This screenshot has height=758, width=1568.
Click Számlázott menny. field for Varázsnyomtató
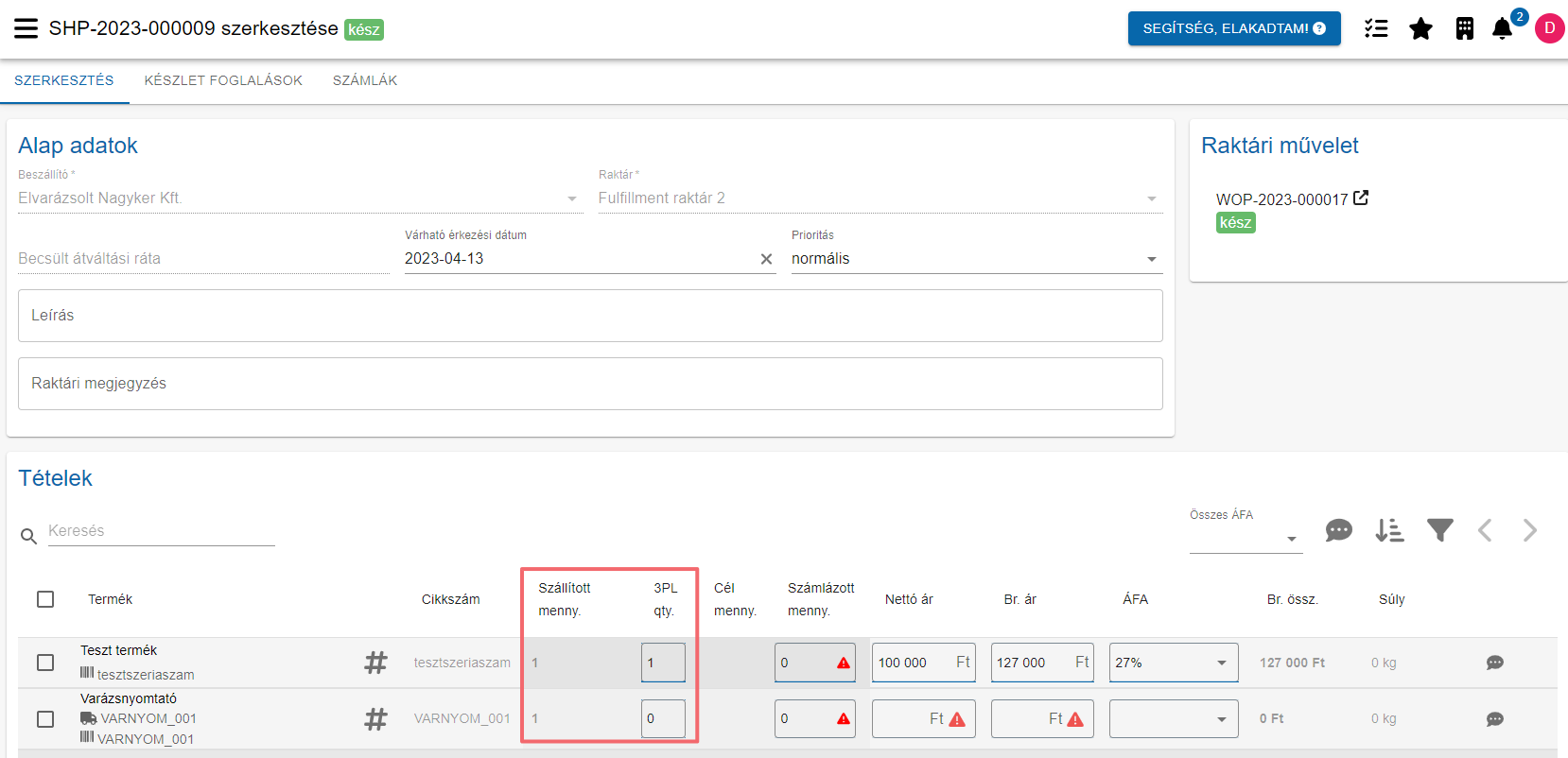point(814,719)
